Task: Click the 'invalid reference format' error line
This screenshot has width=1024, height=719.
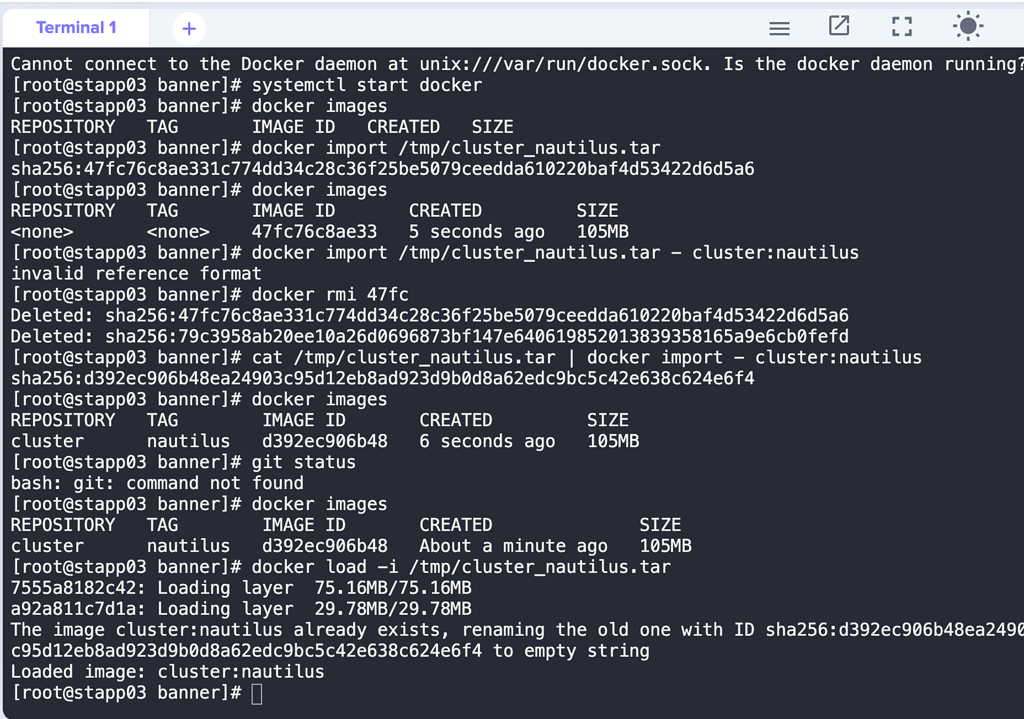Action: 136,273
